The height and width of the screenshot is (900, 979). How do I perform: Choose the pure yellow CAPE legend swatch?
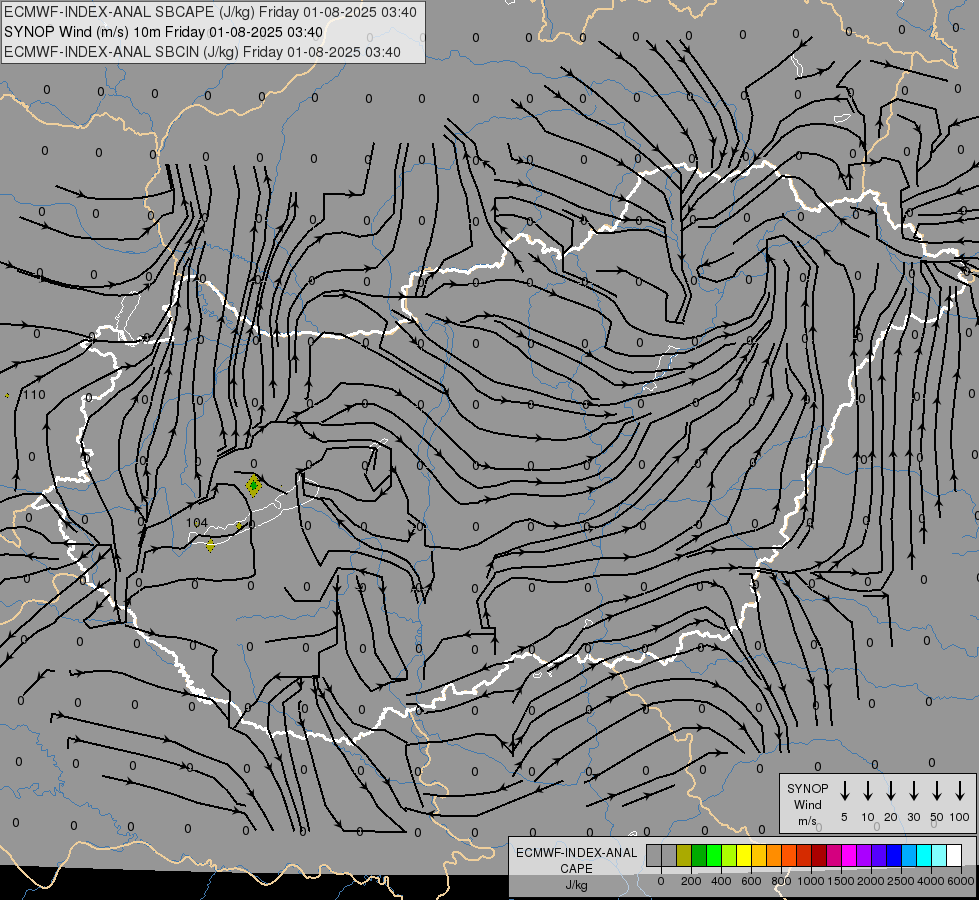click(744, 856)
